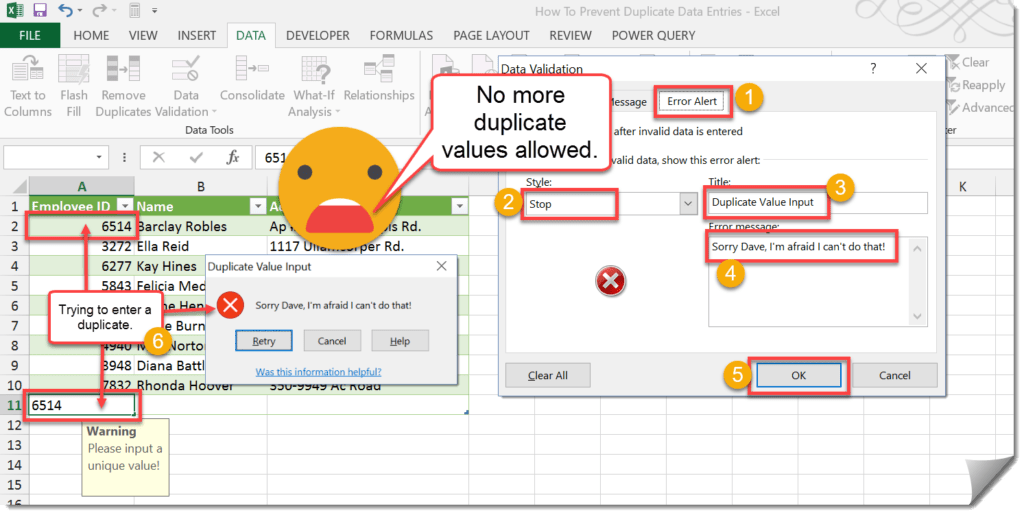1024x515 pixels.
Task: Click the Undo arrow icon
Action: click(65, 10)
